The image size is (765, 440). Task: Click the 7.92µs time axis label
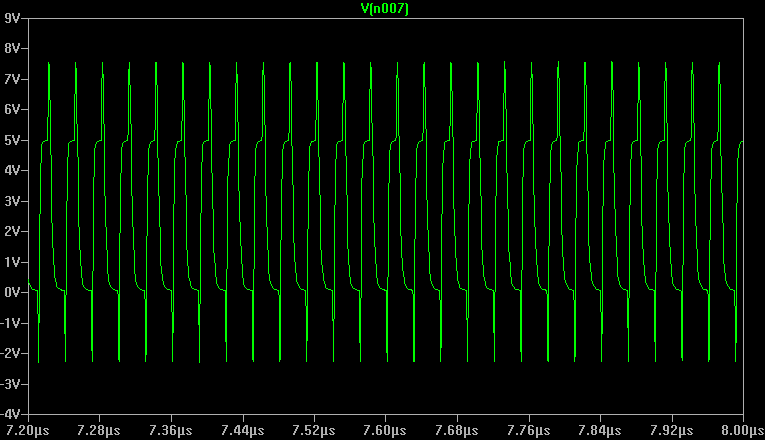671,430
